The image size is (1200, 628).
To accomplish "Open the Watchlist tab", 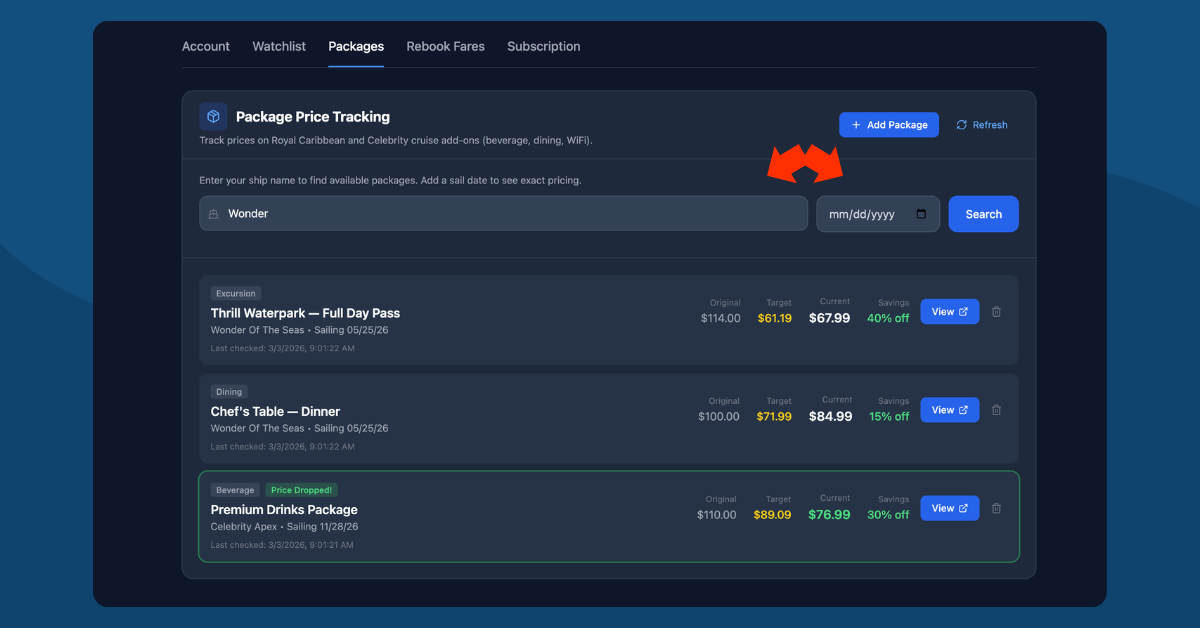I will click(x=279, y=46).
